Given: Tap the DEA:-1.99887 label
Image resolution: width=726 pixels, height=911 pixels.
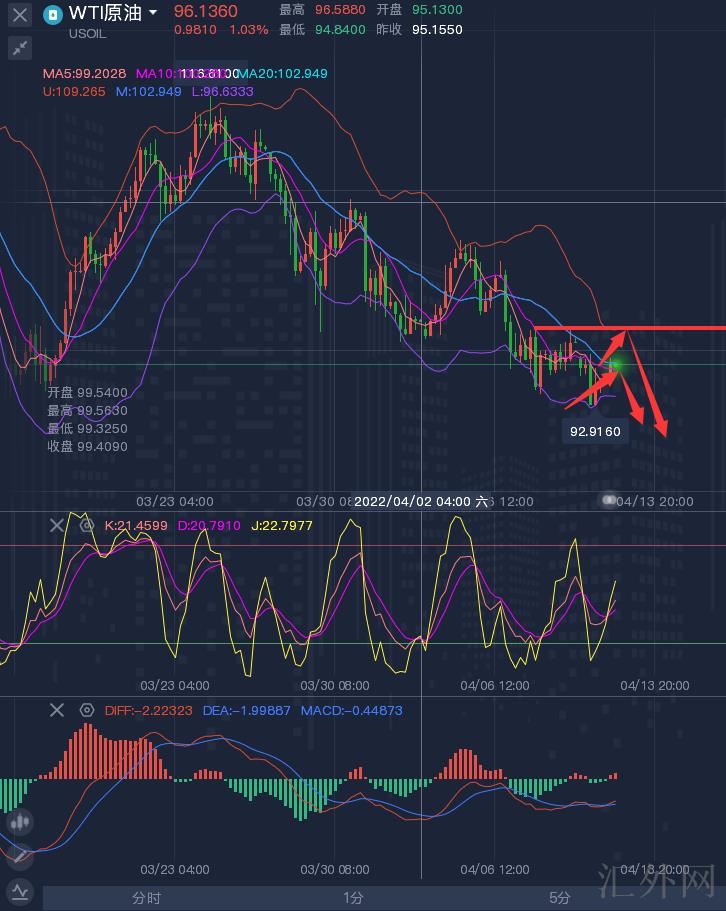Looking at the screenshot, I should 246,711.
